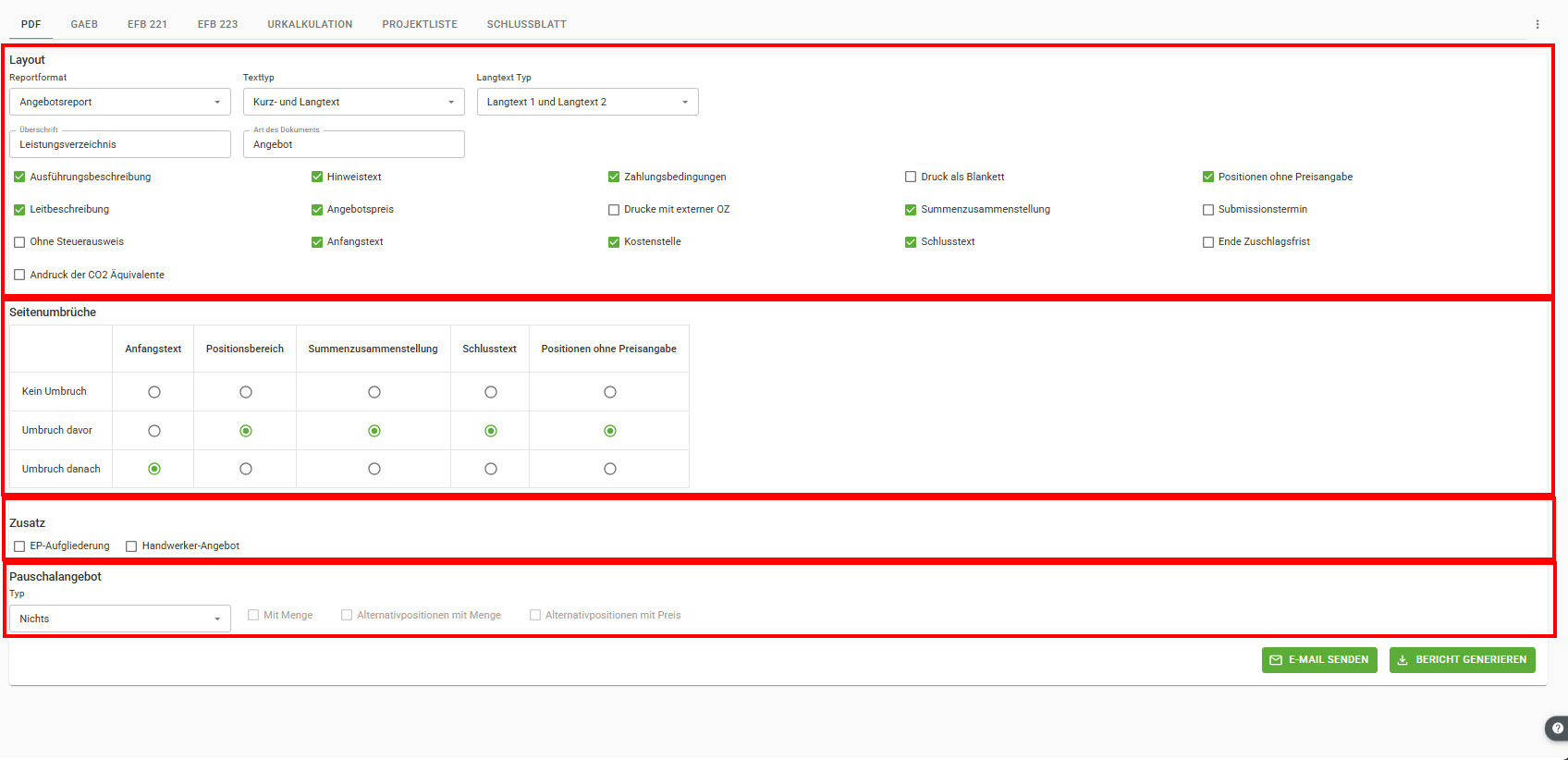
Task: Edit the Art des Dokuments field
Action: pos(354,144)
